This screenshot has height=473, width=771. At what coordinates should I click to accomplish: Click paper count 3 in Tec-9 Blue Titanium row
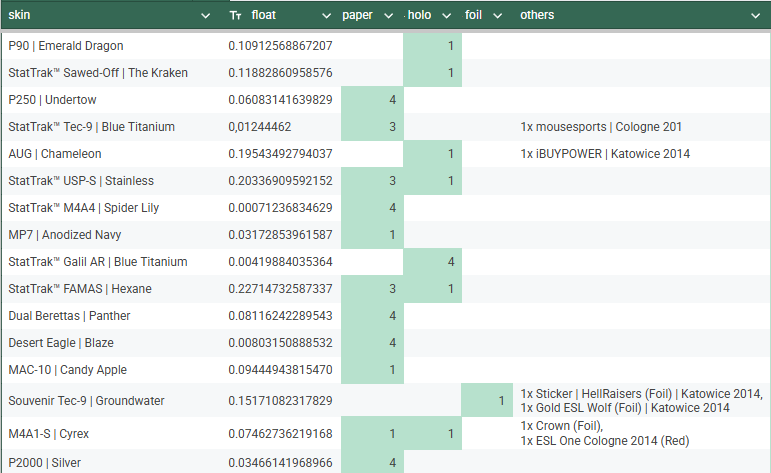372,127
